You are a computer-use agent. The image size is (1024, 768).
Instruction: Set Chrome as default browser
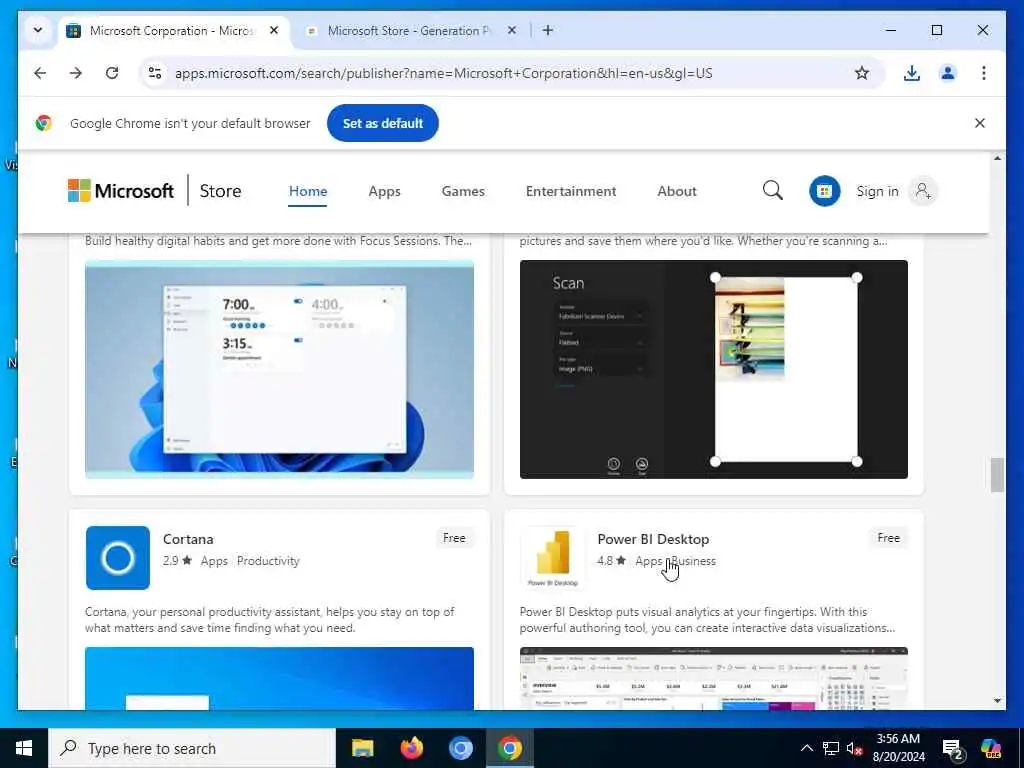tap(383, 123)
